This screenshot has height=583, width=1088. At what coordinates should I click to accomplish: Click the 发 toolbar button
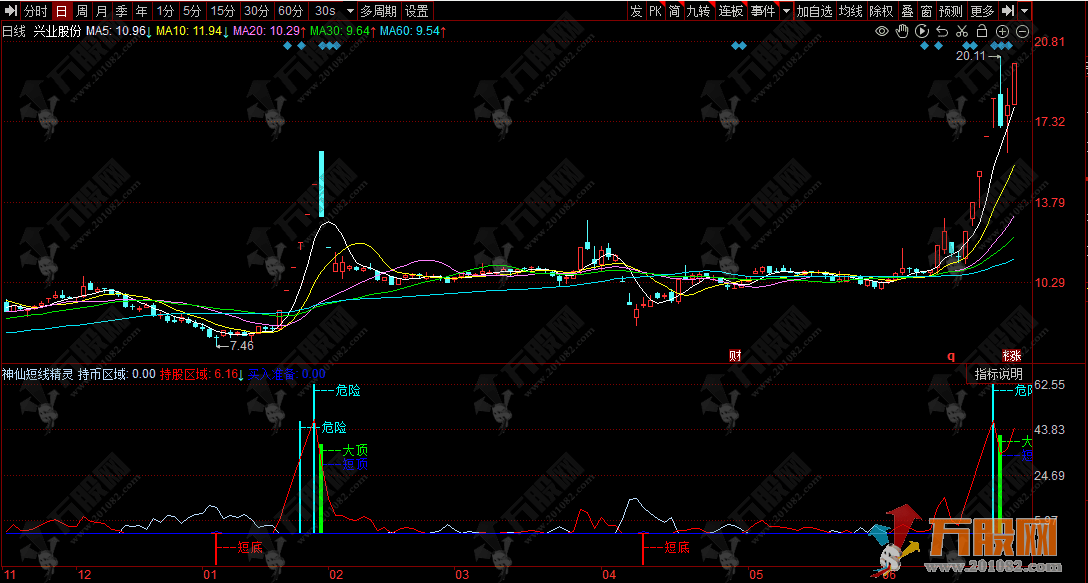click(636, 11)
